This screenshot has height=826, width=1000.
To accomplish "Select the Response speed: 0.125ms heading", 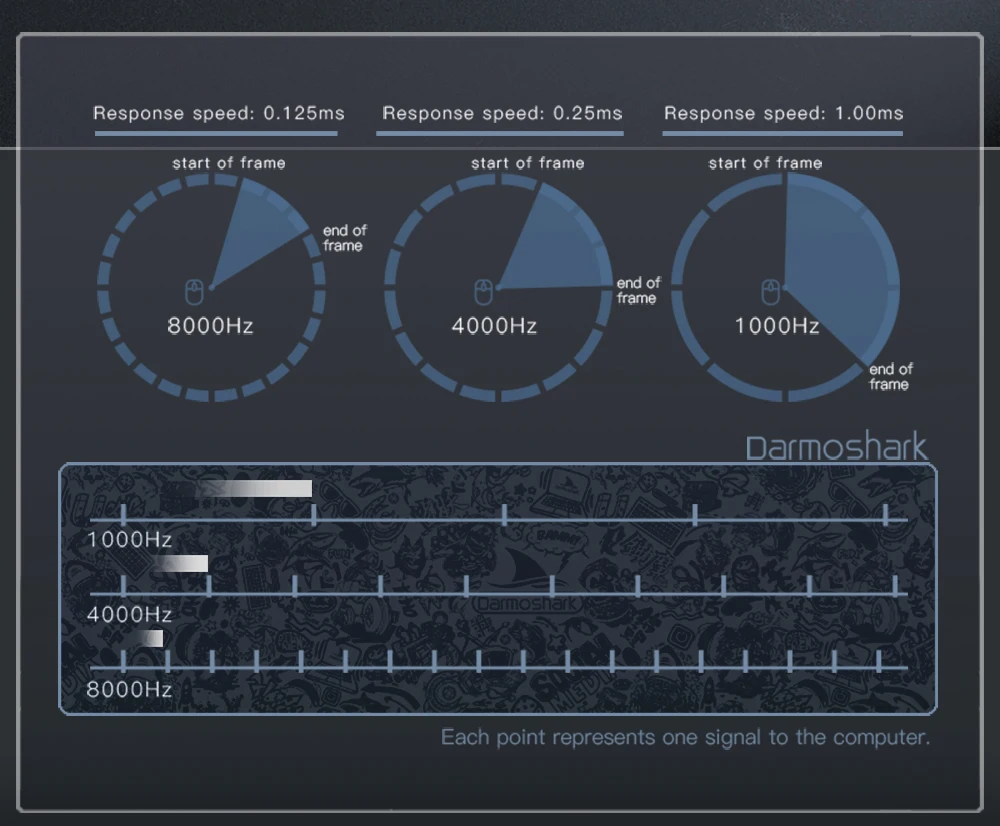I will click(219, 114).
